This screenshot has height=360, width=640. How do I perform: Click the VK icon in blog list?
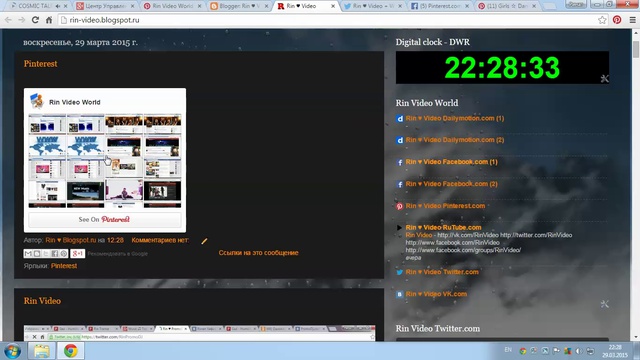click(400, 294)
